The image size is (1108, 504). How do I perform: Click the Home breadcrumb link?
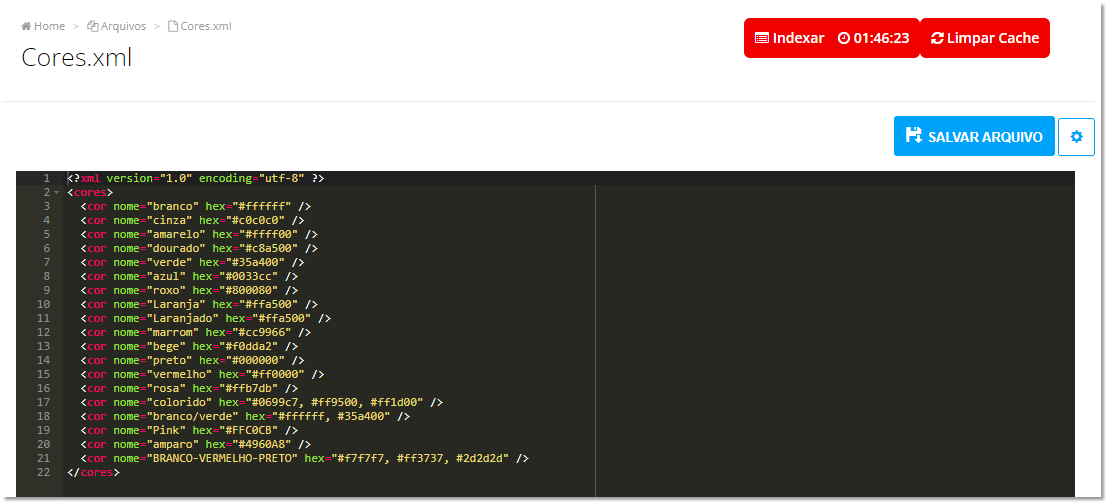(43, 26)
